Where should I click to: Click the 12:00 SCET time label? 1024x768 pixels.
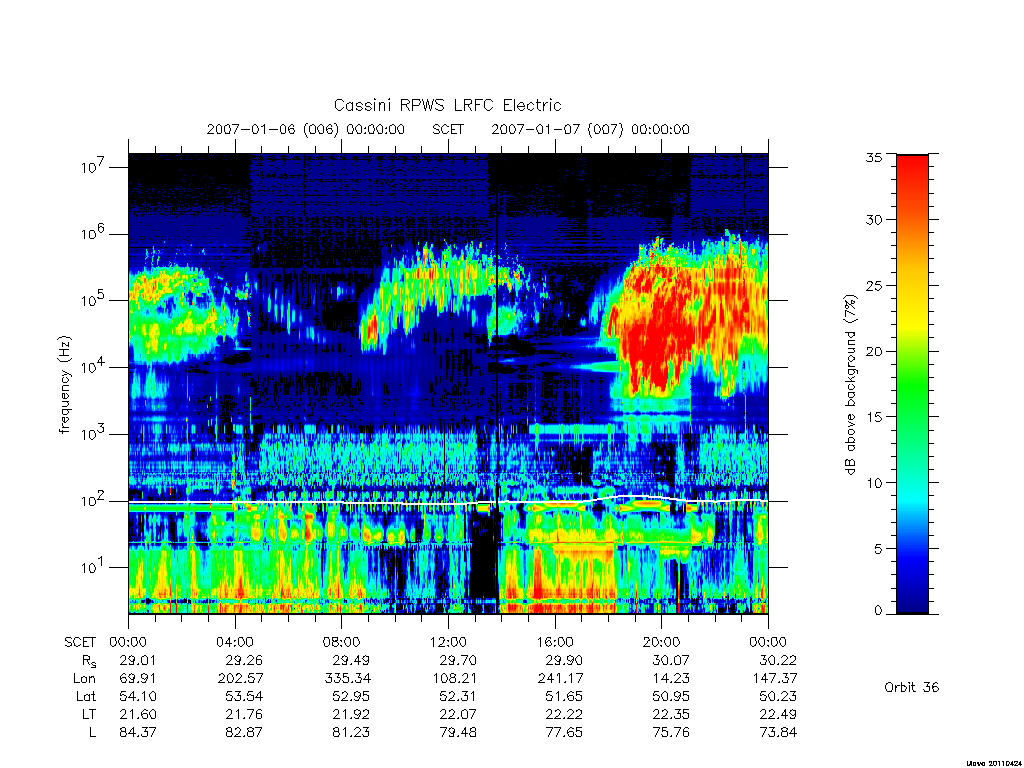448,642
